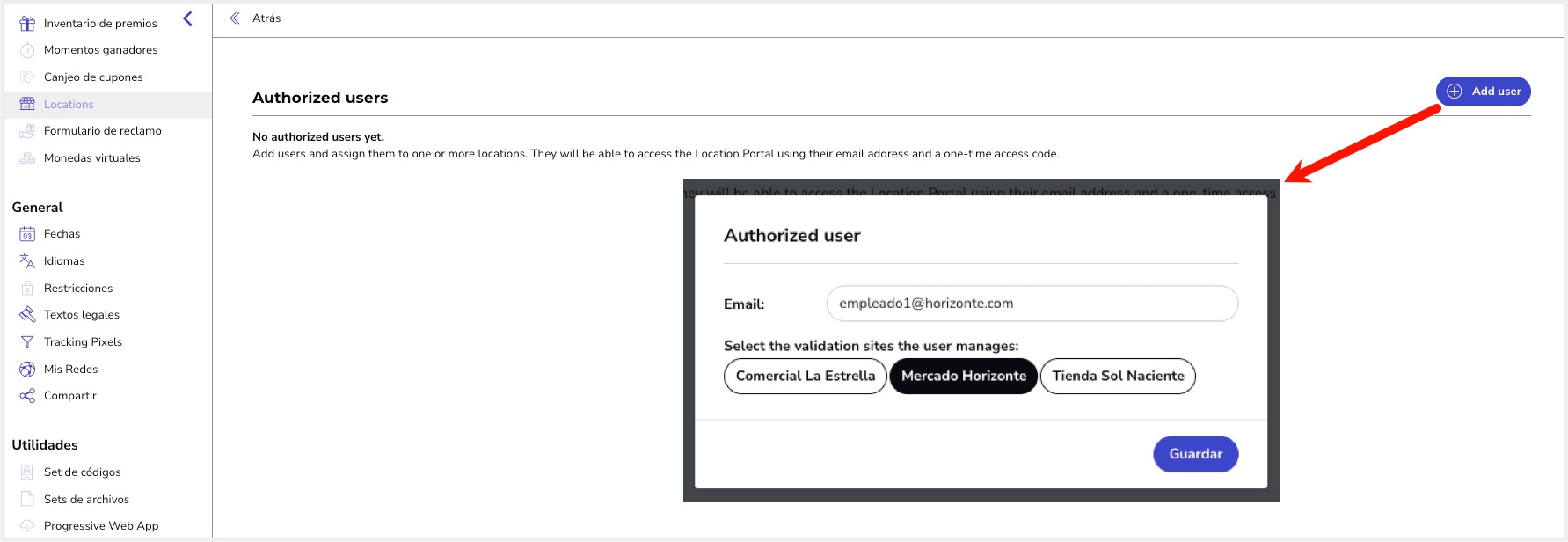Image resolution: width=1568 pixels, height=542 pixels.
Task: Collapse the sidebar with the chevron
Action: (x=187, y=18)
